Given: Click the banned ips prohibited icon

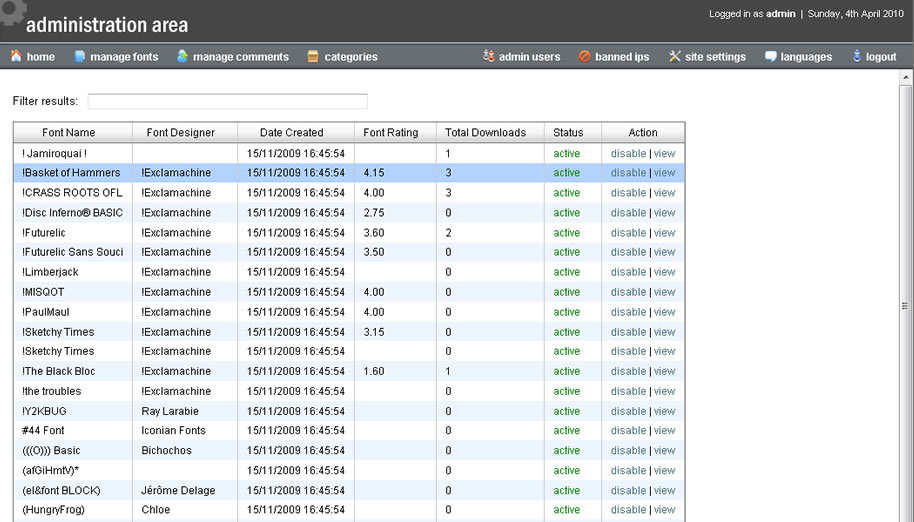Looking at the screenshot, I should coord(585,57).
